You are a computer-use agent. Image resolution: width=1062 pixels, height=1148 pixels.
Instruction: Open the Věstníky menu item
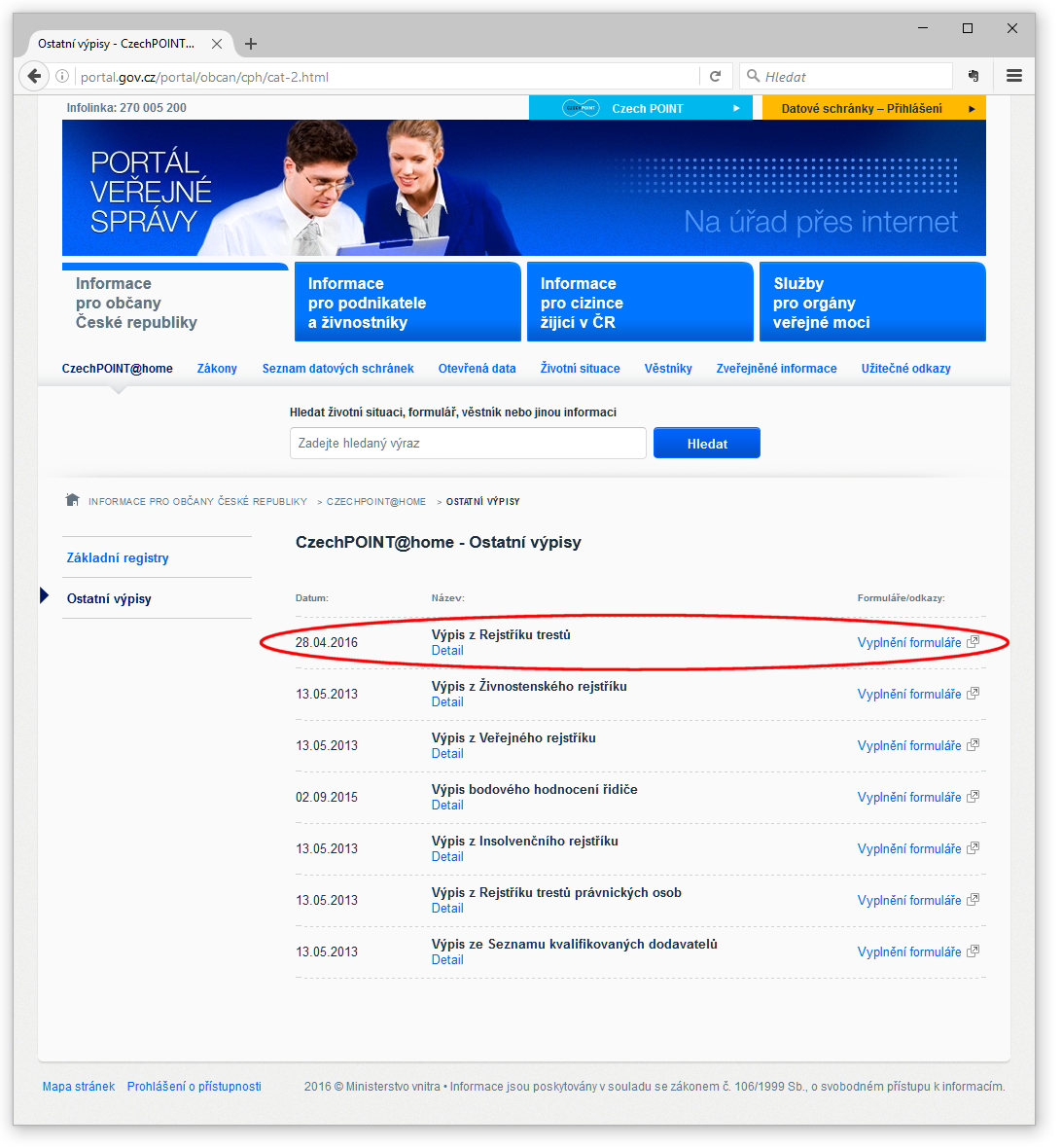pyautogui.click(x=668, y=369)
